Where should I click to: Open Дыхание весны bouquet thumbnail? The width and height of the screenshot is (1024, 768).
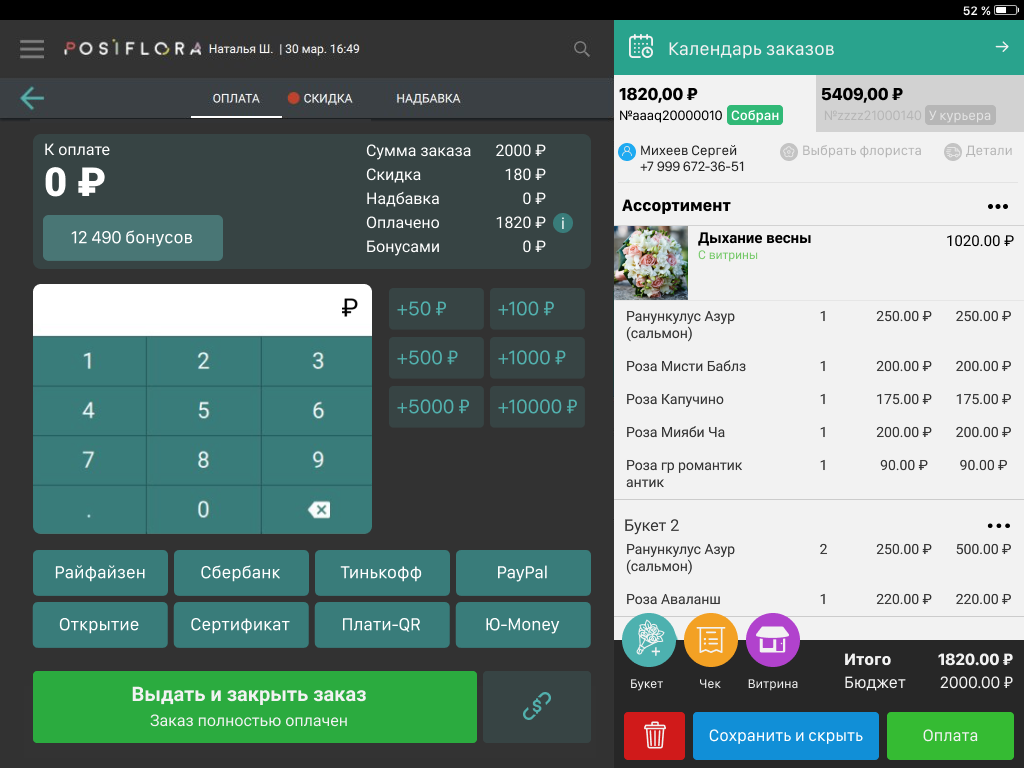tap(651, 263)
